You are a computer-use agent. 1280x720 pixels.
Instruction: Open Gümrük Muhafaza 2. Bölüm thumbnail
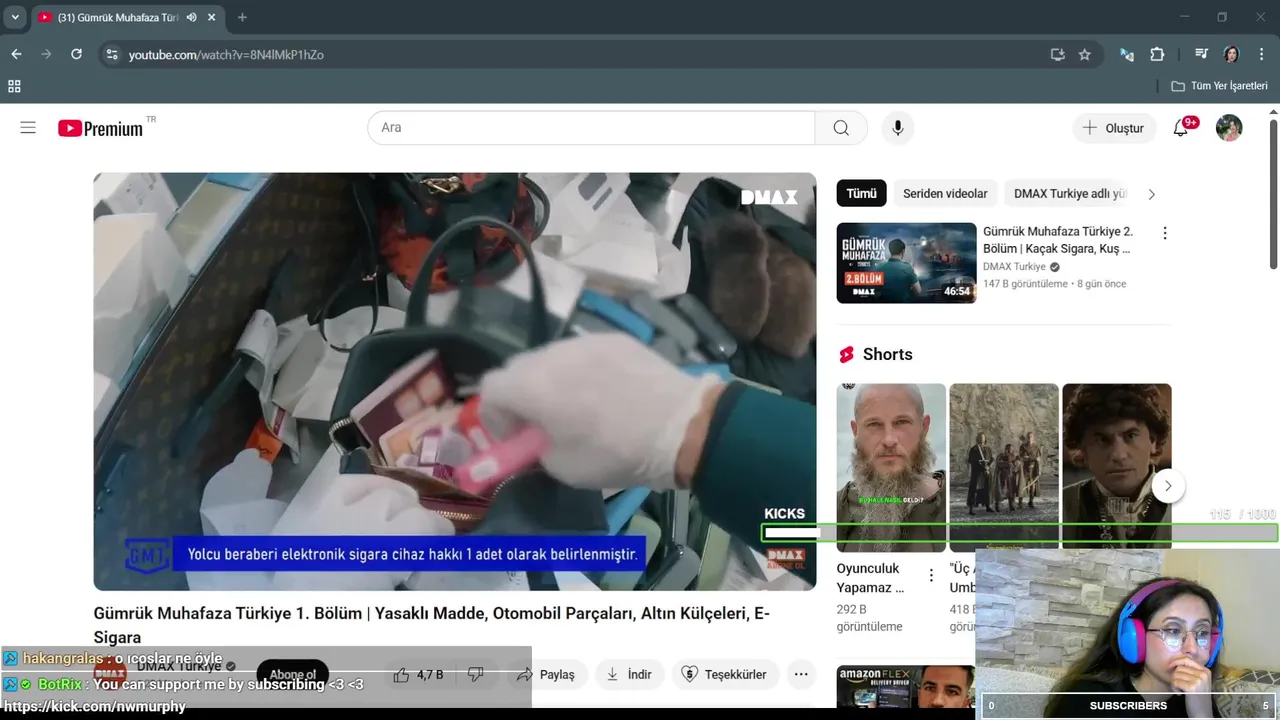[906, 263]
